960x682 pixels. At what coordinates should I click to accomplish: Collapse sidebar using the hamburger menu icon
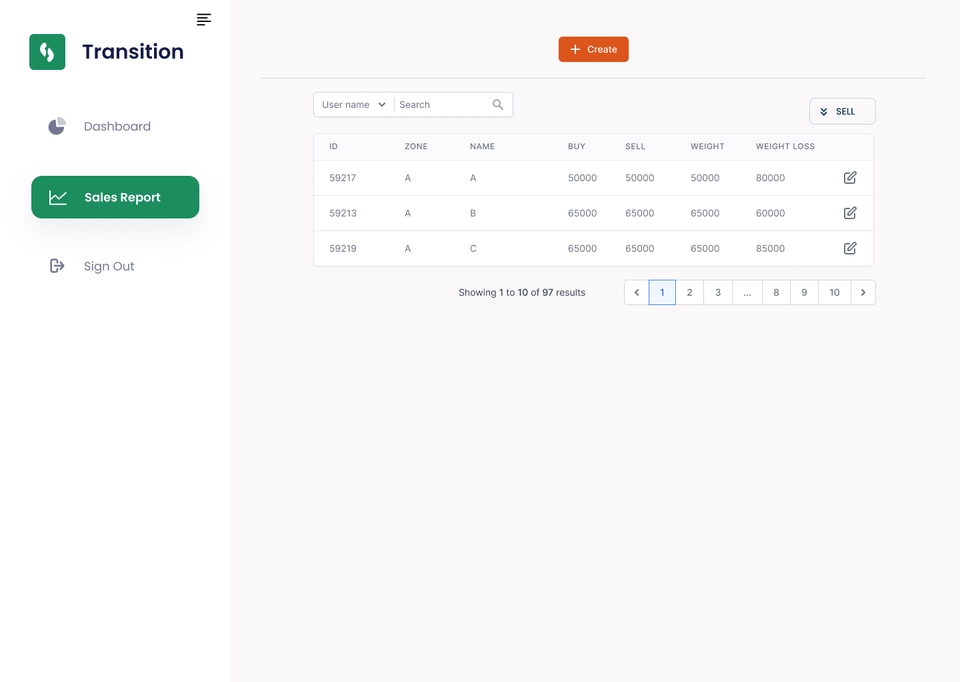point(204,20)
